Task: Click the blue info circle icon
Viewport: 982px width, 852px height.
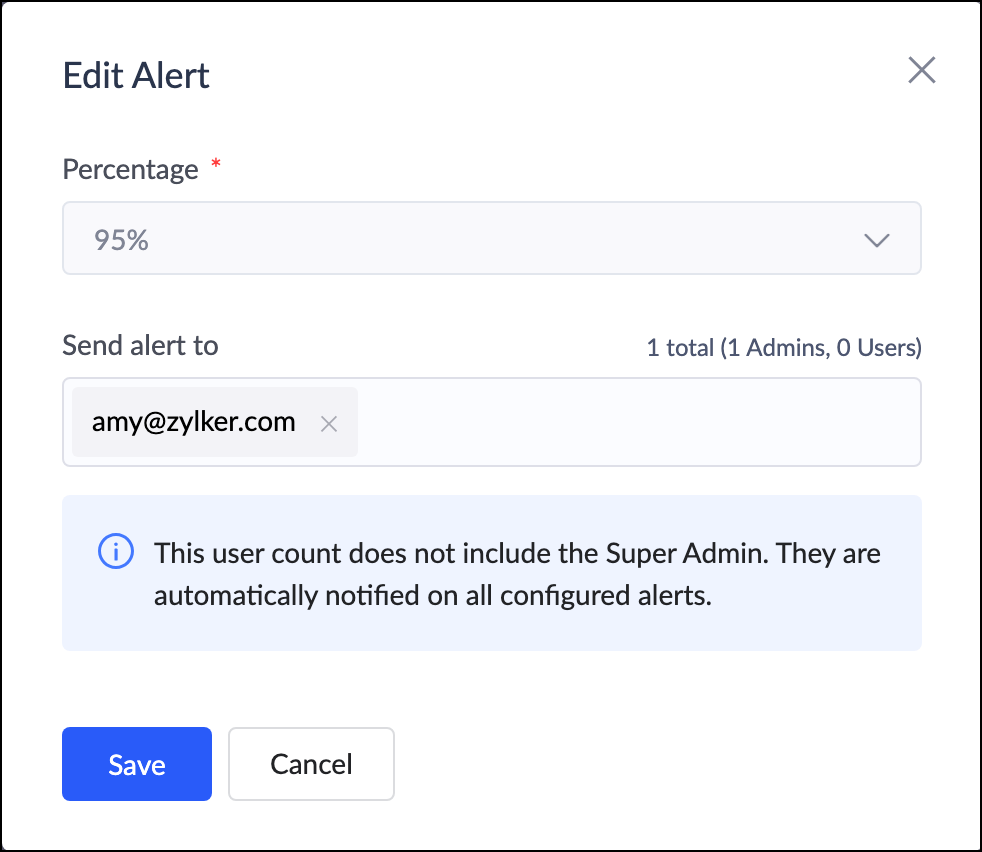Action: 116,551
